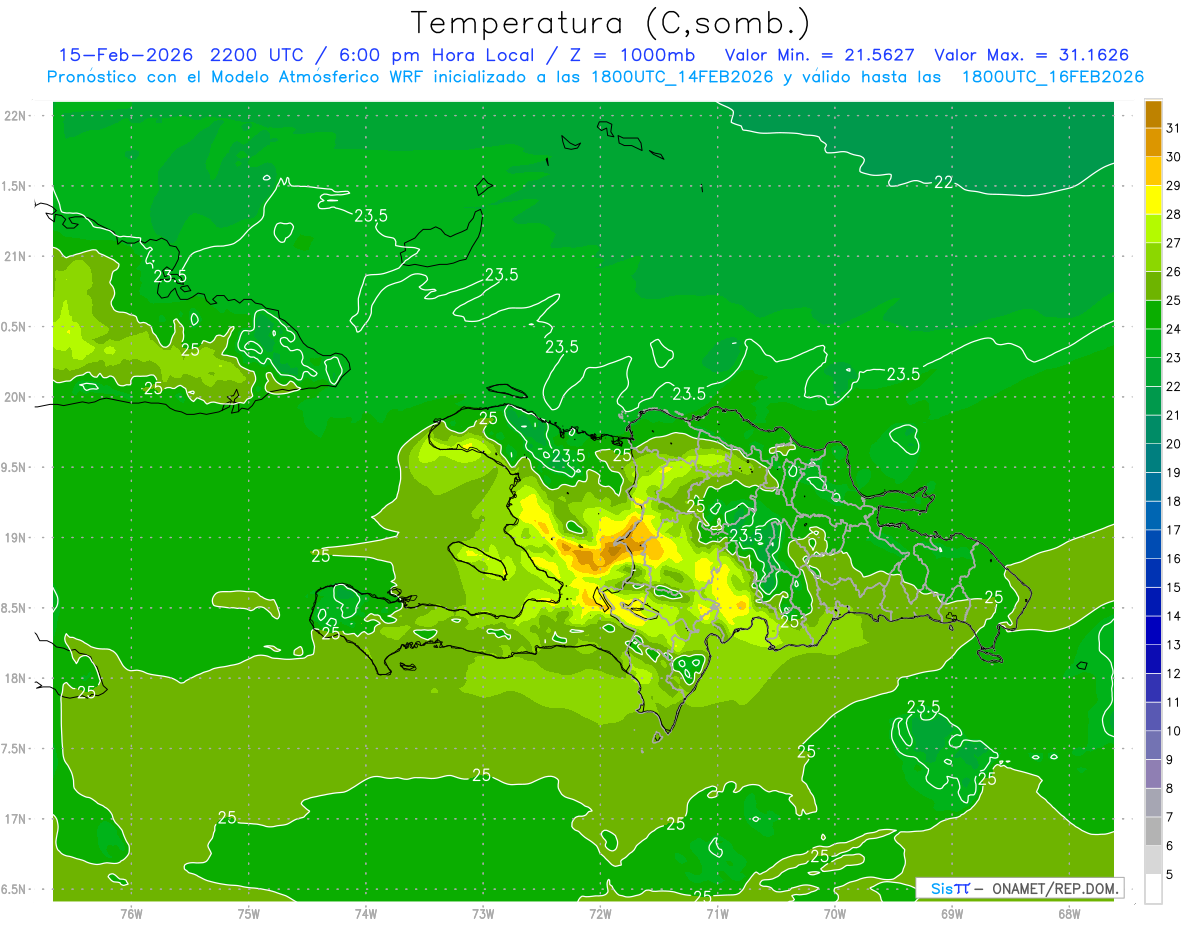This screenshot has width=1200, height=927.
Task: Click the "22N" latitude axis label
Action: pos(17,115)
